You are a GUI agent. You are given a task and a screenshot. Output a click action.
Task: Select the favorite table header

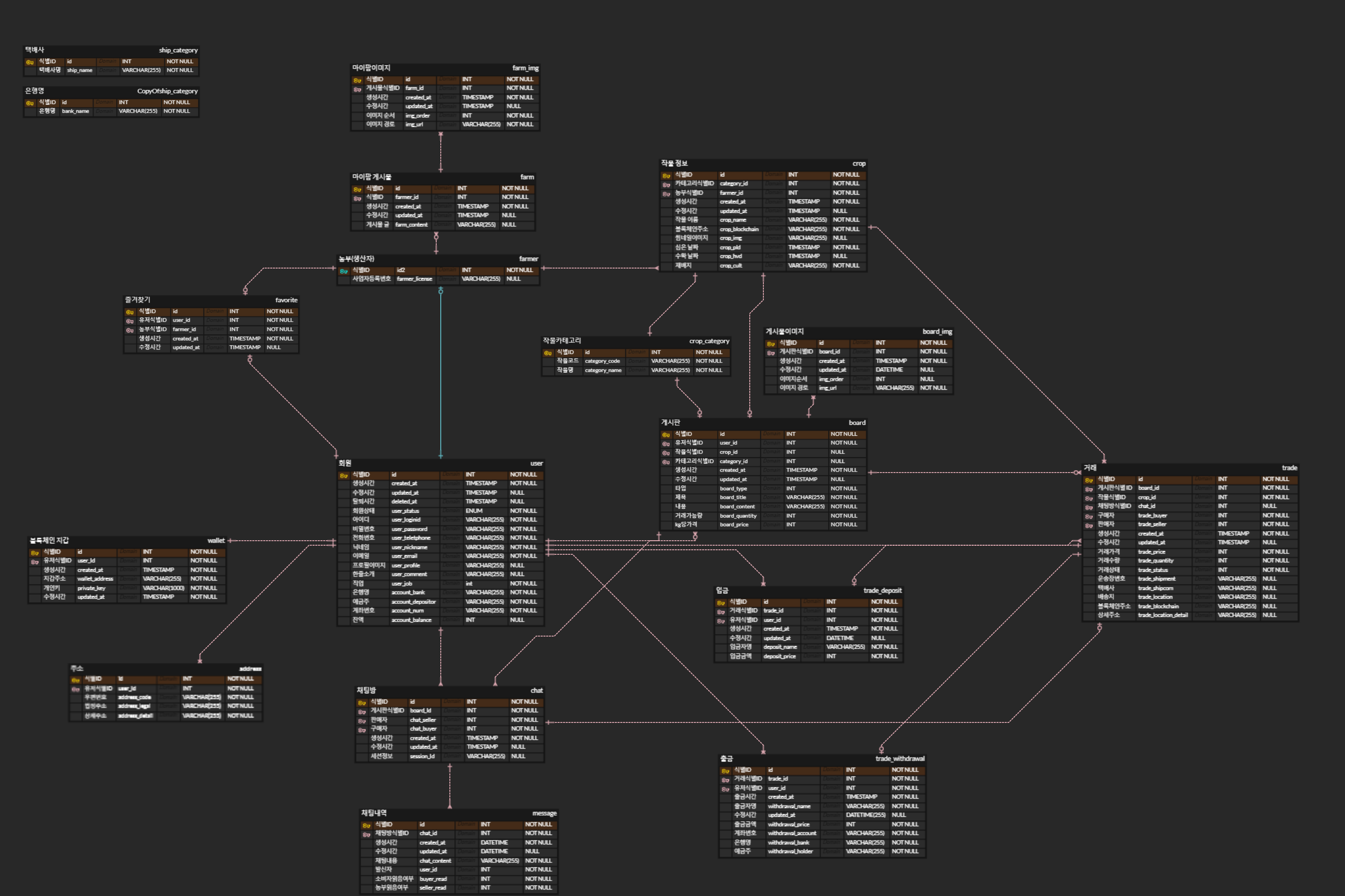point(211,300)
